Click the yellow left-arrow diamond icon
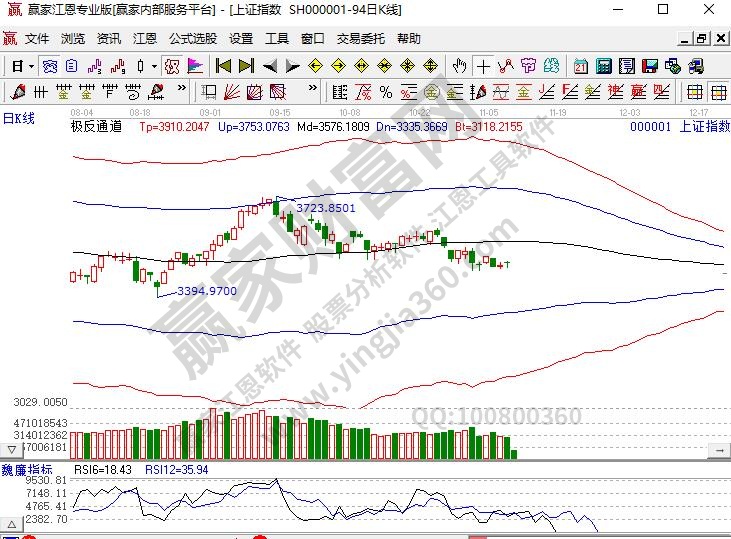 tap(314, 66)
